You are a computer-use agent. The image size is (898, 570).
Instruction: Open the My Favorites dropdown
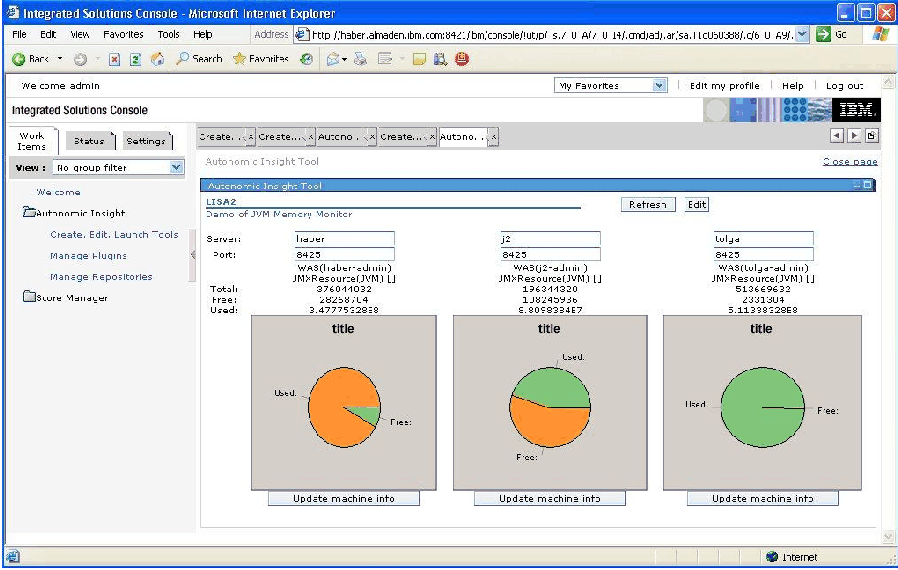click(659, 86)
